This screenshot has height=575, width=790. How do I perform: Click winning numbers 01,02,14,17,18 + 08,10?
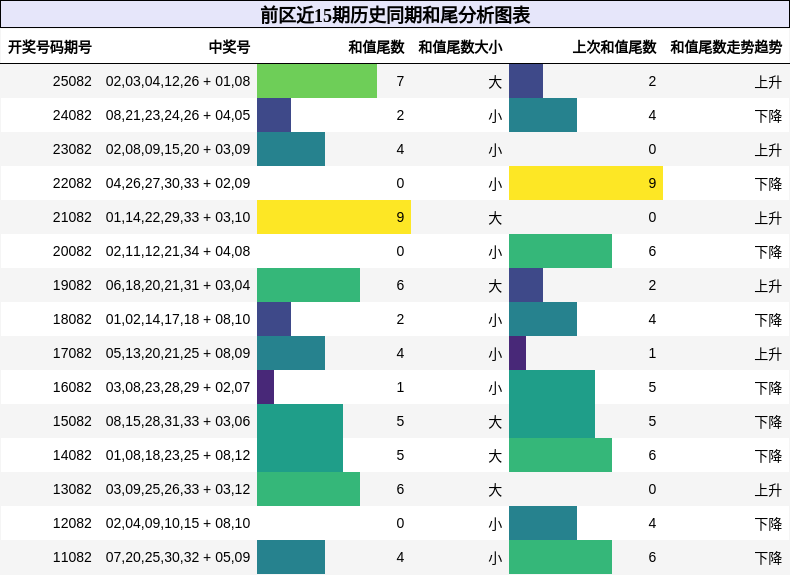(178, 320)
